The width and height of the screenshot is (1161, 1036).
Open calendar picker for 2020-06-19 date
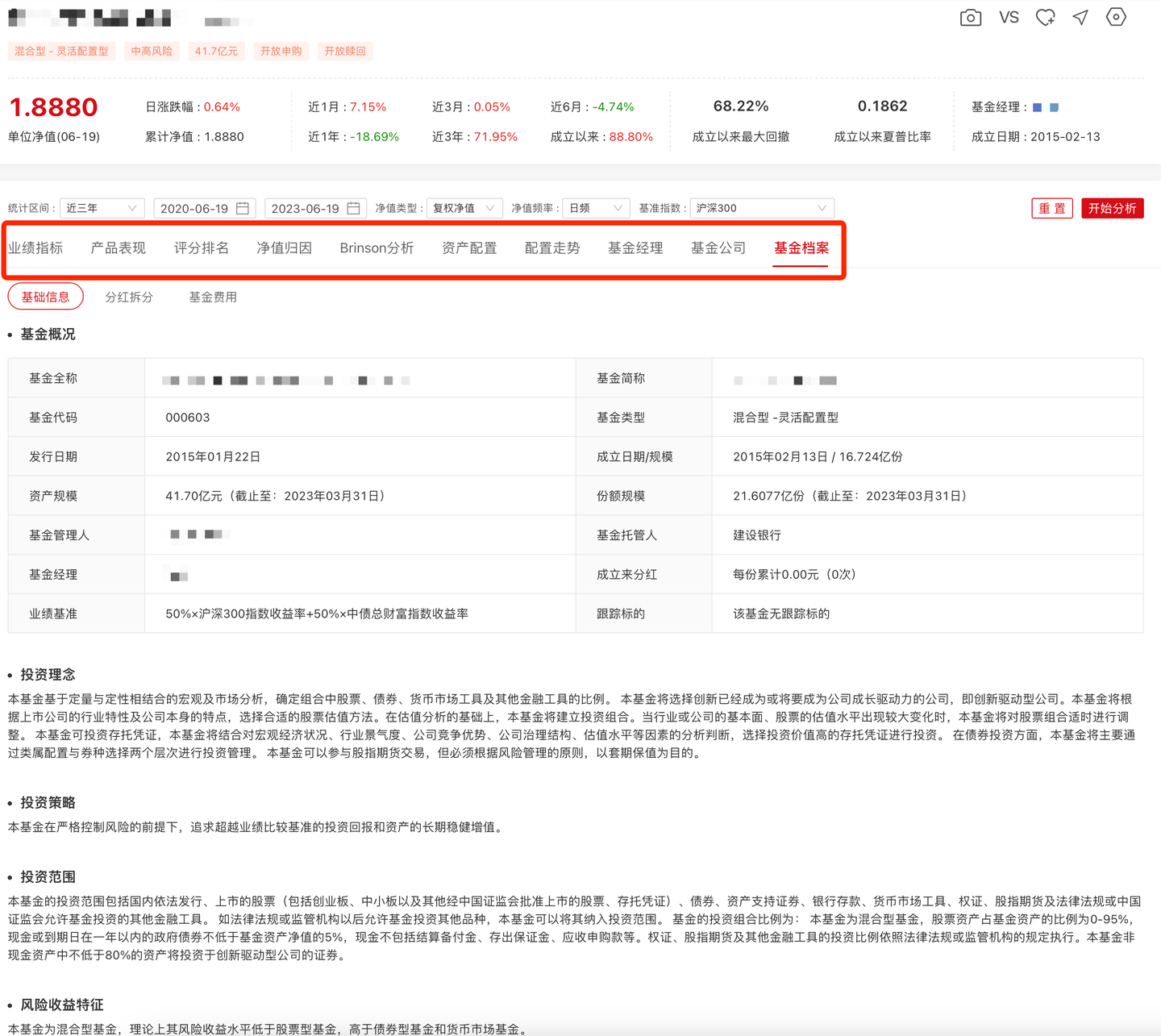(x=243, y=207)
